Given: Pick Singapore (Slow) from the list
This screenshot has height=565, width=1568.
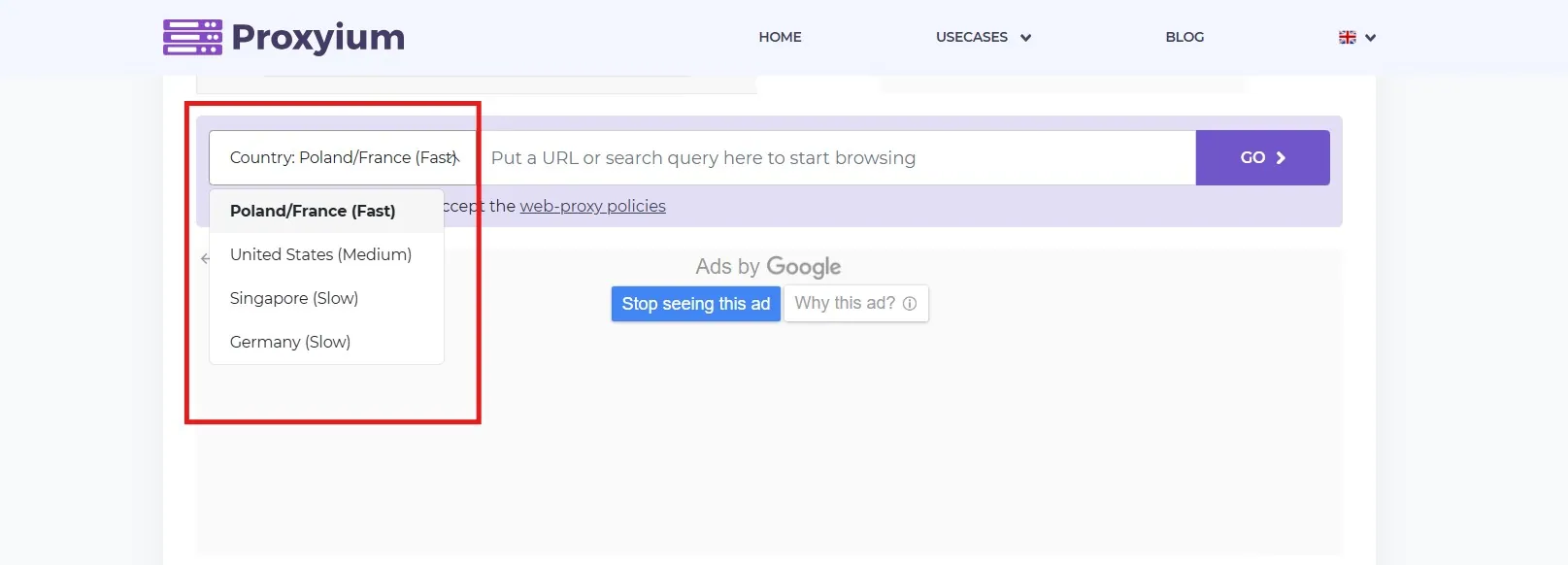Looking at the screenshot, I should click(326, 298).
